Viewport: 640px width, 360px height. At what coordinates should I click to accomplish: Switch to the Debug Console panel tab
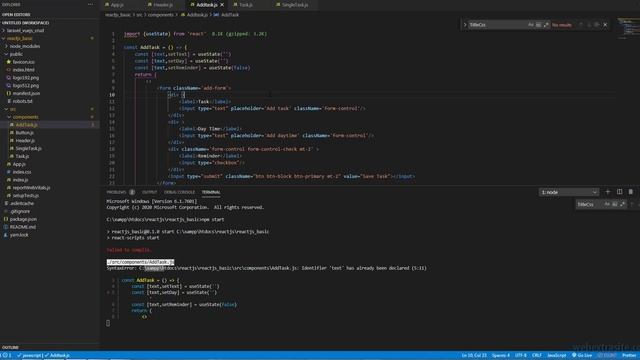pyautogui.click(x=179, y=192)
